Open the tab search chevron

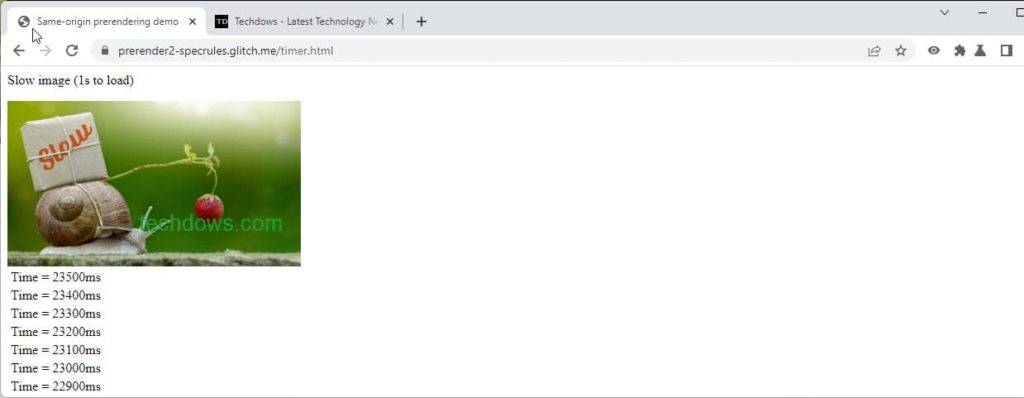click(944, 12)
